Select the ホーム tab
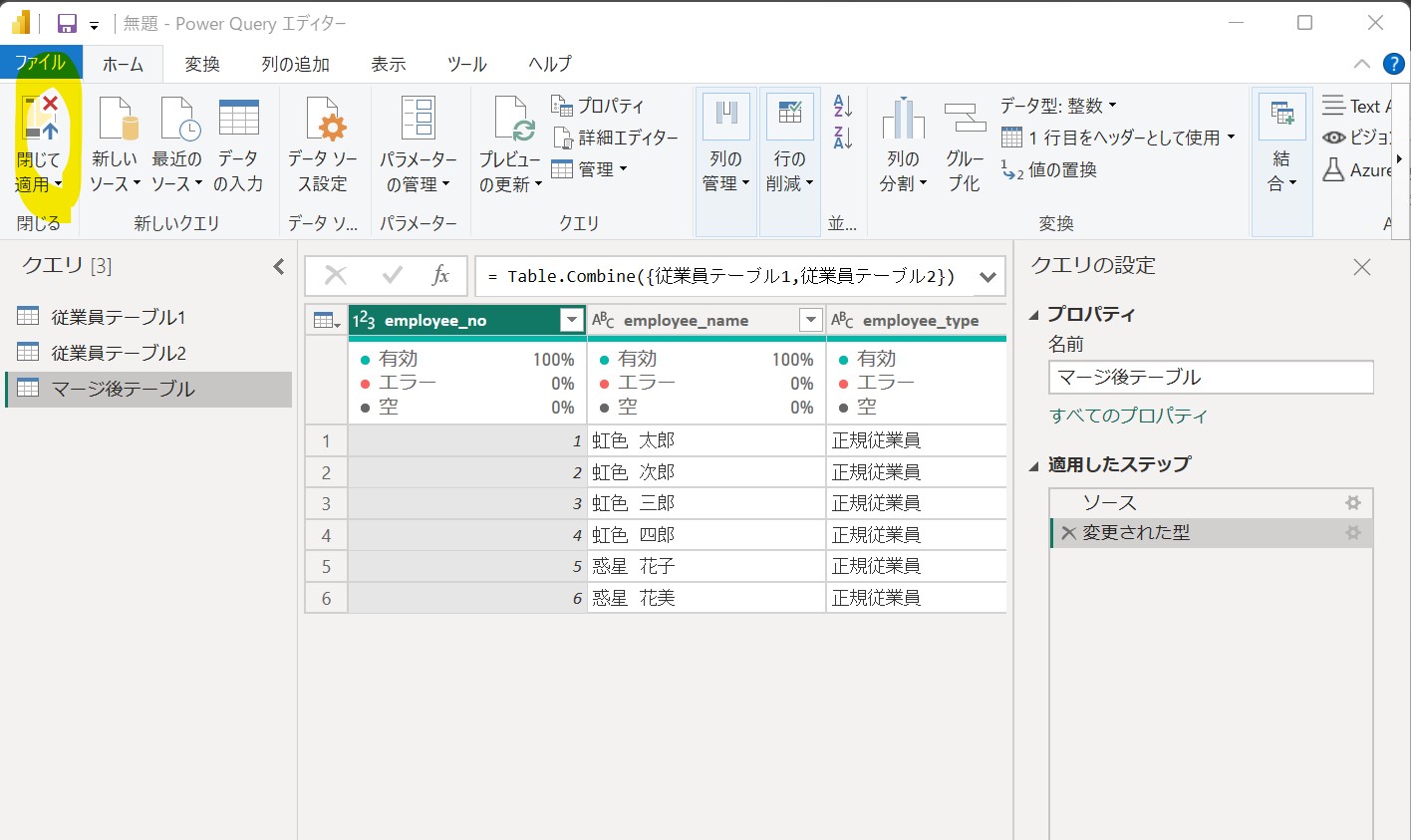Screen dimensions: 1411x840 [x=124, y=64]
